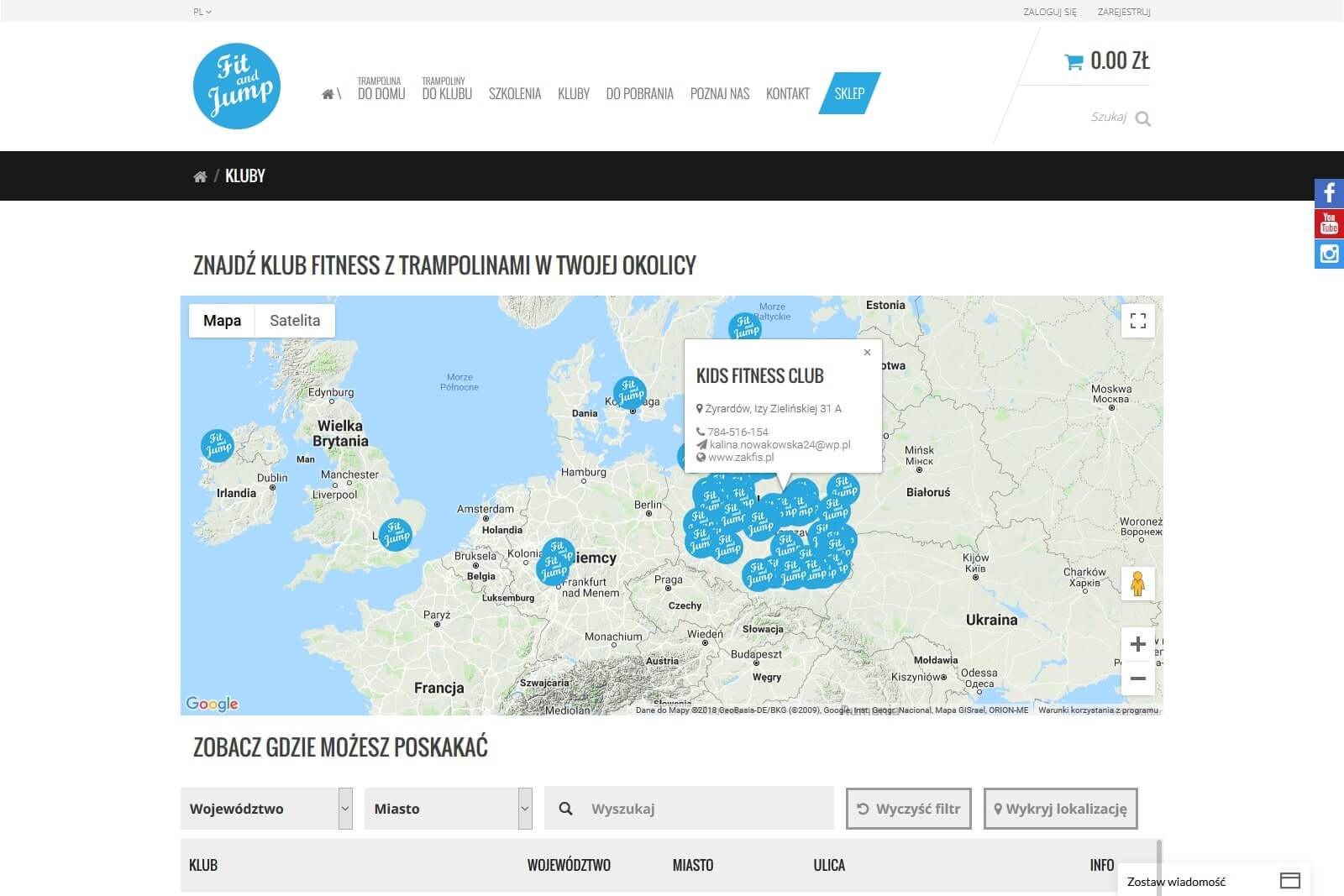Toggle fullscreen map view
The width and height of the screenshot is (1344, 896).
coord(1137,321)
